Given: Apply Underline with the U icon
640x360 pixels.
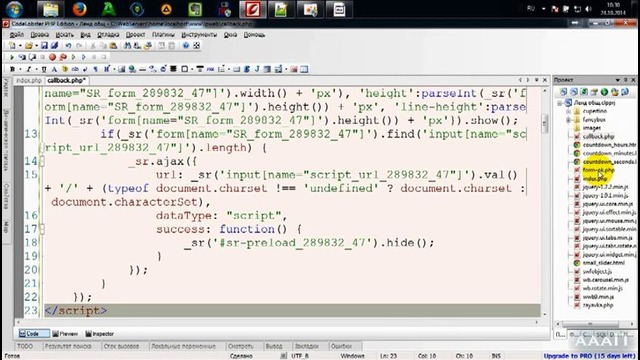Looking at the screenshot, I should coord(44,69).
